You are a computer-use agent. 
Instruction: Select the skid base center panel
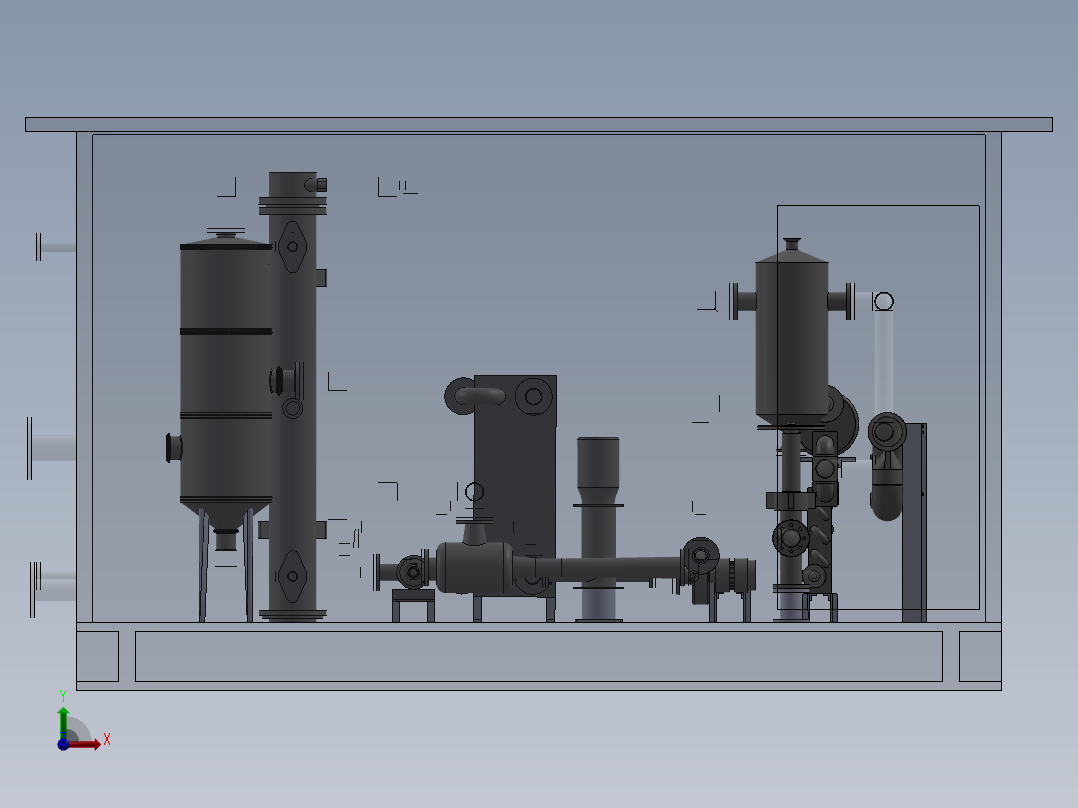coord(538,657)
